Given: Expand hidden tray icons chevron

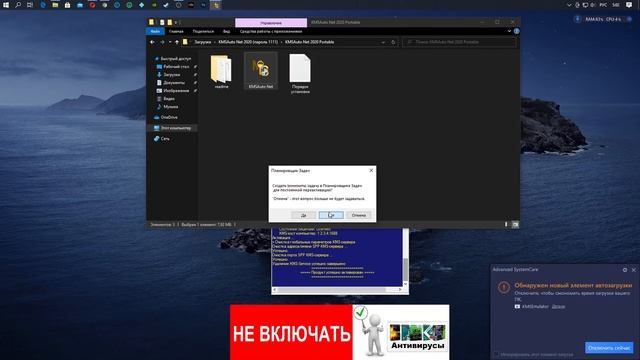Looking at the screenshot, I should tap(569, 5).
